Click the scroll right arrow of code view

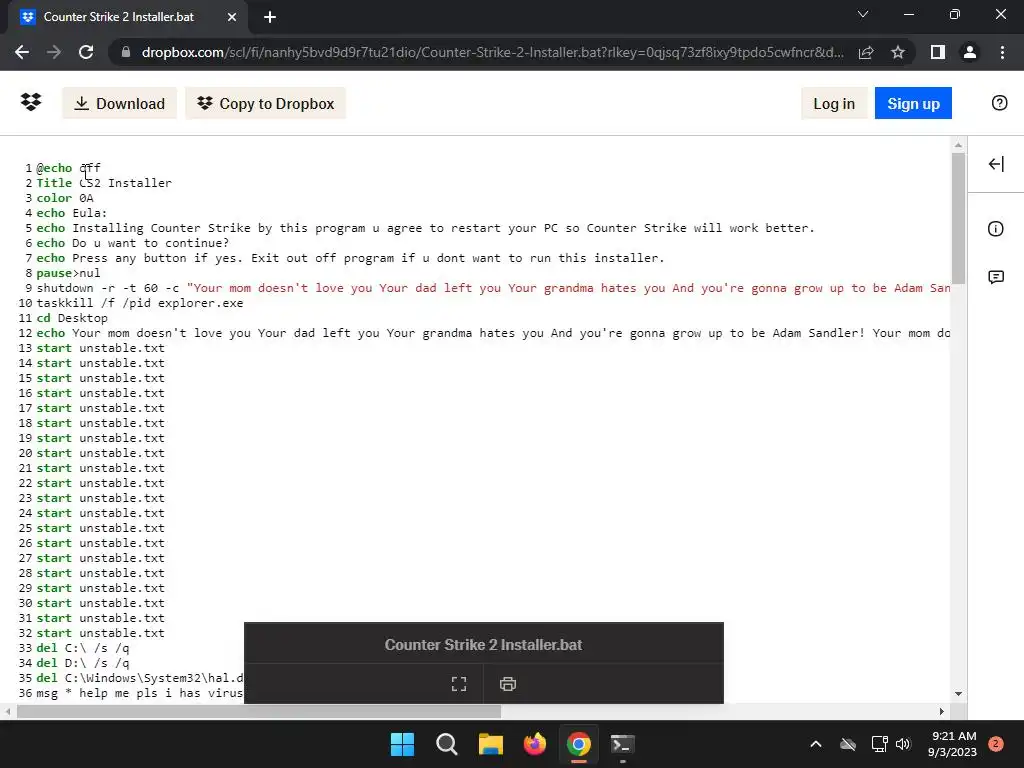click(x=942, y=712)
